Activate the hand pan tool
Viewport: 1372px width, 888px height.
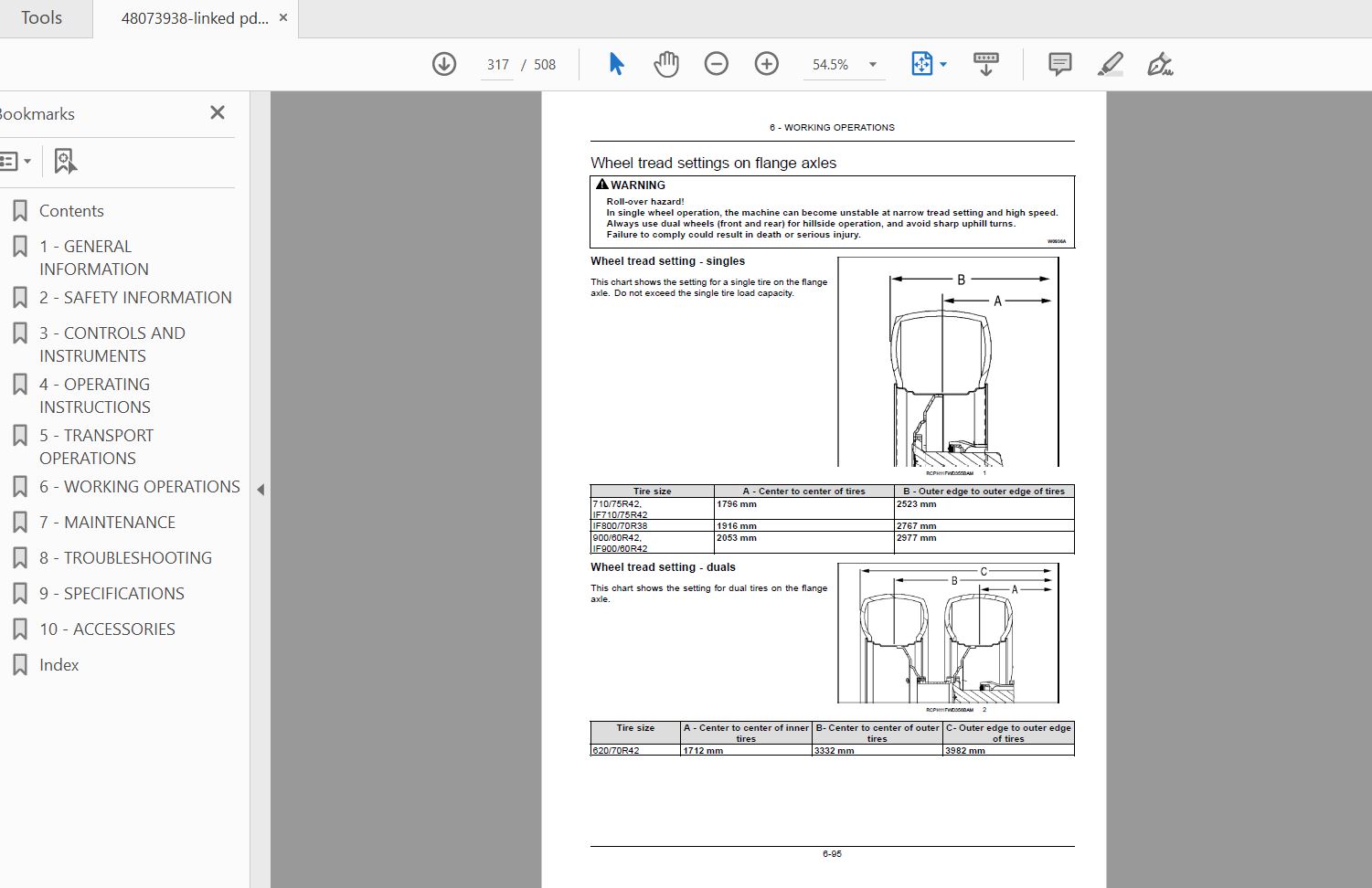(666, 64)
